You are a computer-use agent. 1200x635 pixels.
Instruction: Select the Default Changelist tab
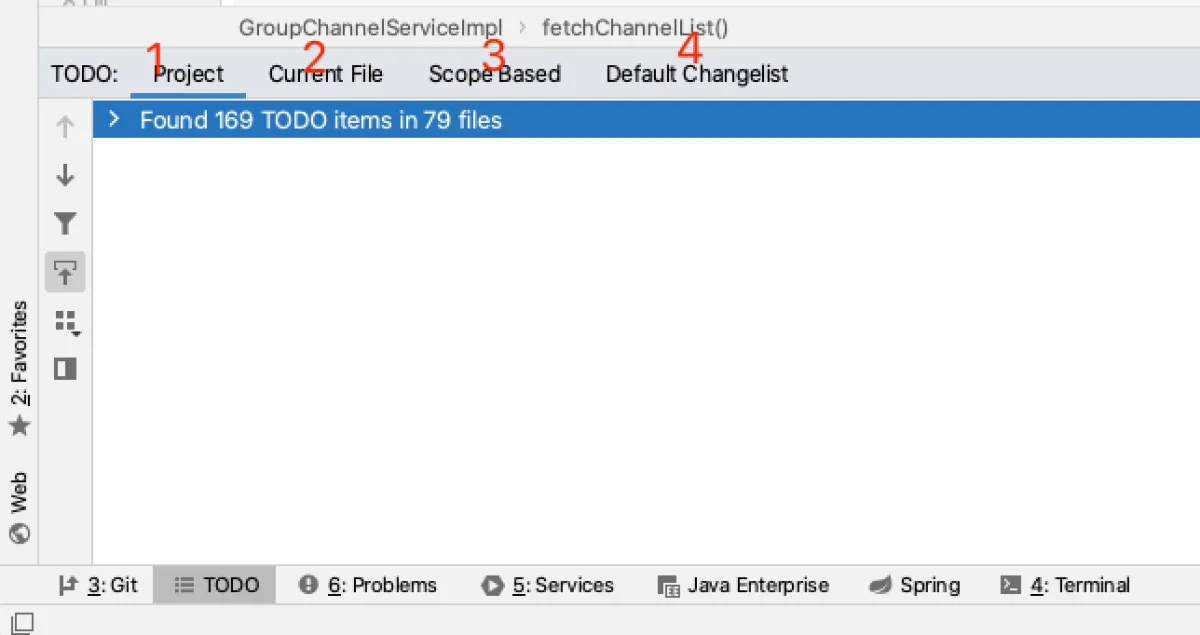point(697,74)
